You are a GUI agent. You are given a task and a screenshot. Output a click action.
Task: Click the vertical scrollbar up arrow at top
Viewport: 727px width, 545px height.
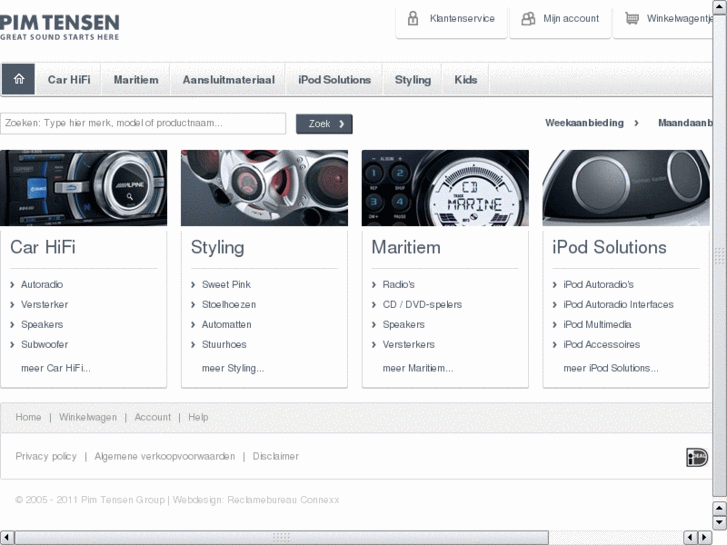point(720,7)
